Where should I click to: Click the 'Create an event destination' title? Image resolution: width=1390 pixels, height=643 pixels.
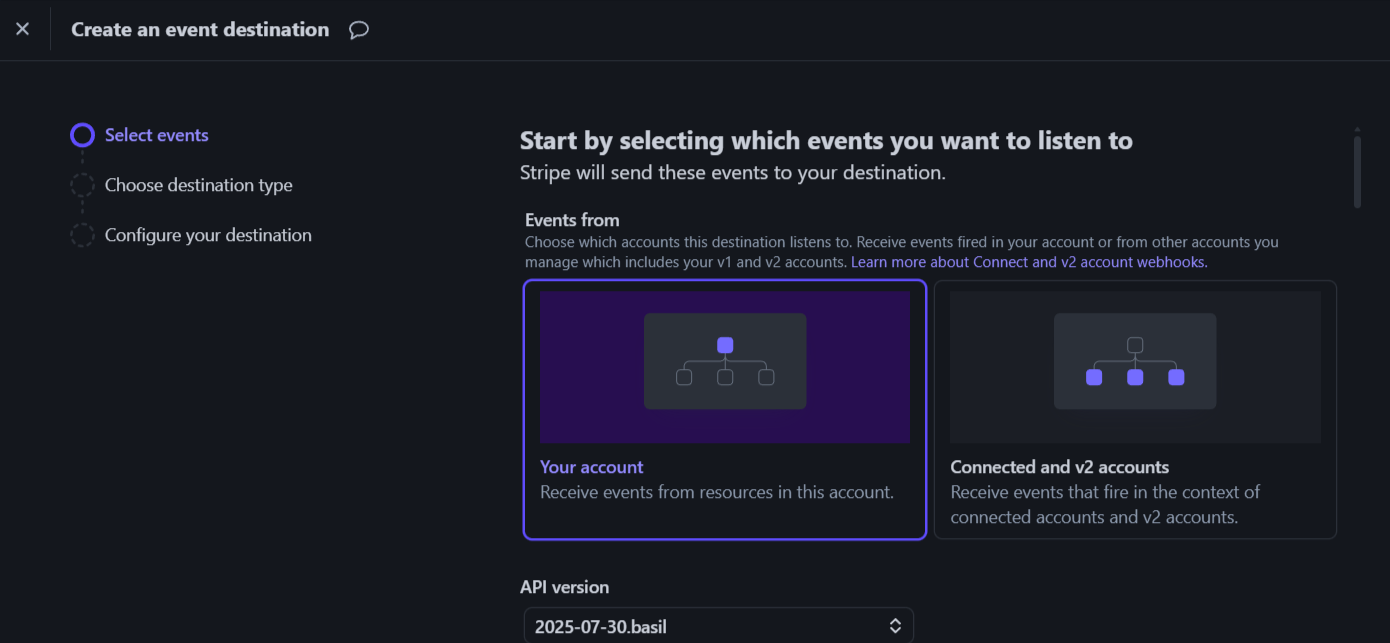point(200,30)
